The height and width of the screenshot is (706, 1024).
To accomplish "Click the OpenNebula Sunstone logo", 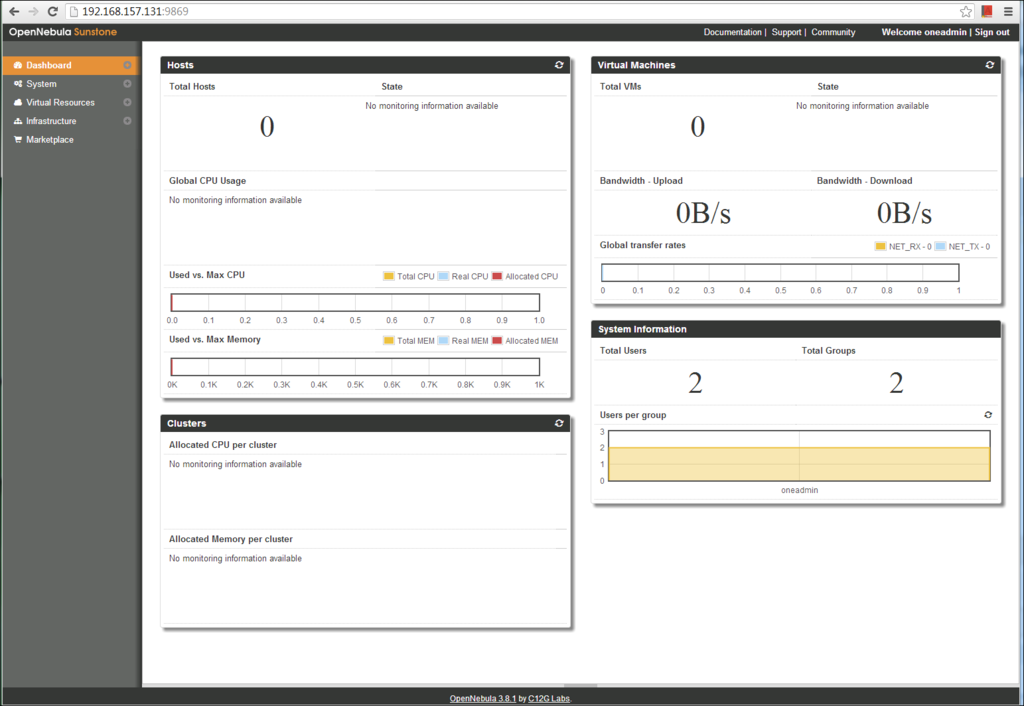I will 63,32.
